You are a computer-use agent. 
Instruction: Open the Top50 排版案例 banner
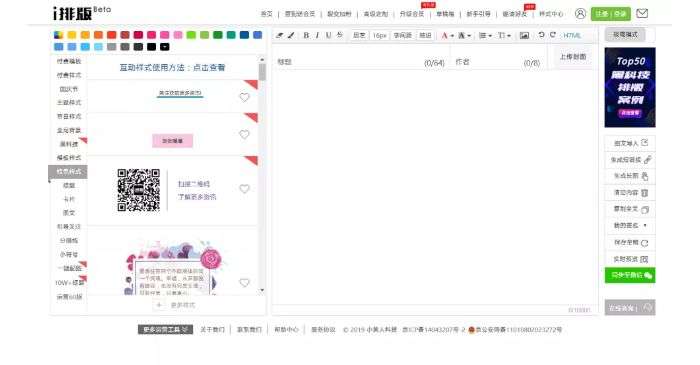[x=630, y=87]
